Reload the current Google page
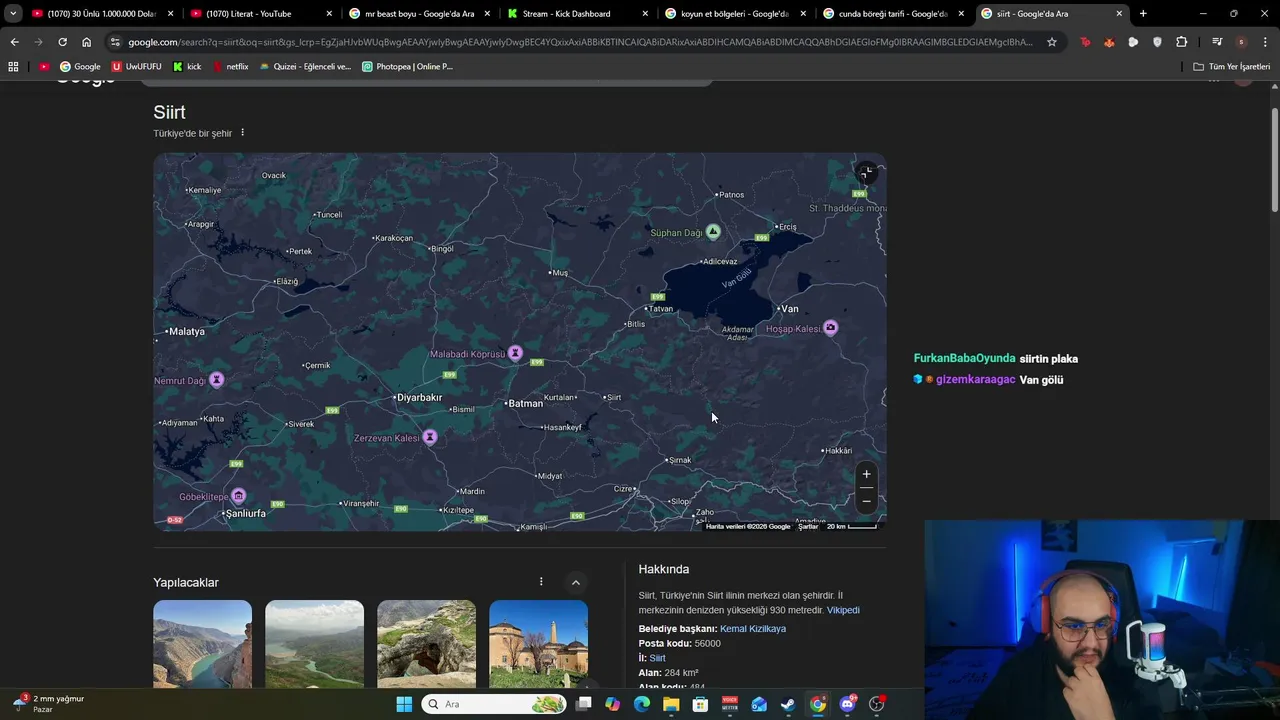Image resolution: width=1280 pixels, height=720 pixels. [62, 42]
